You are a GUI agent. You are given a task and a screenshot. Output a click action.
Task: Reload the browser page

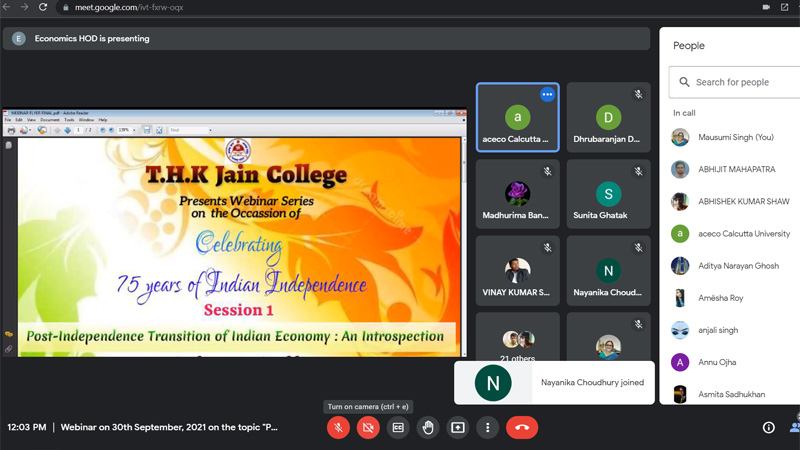(43, 7)
